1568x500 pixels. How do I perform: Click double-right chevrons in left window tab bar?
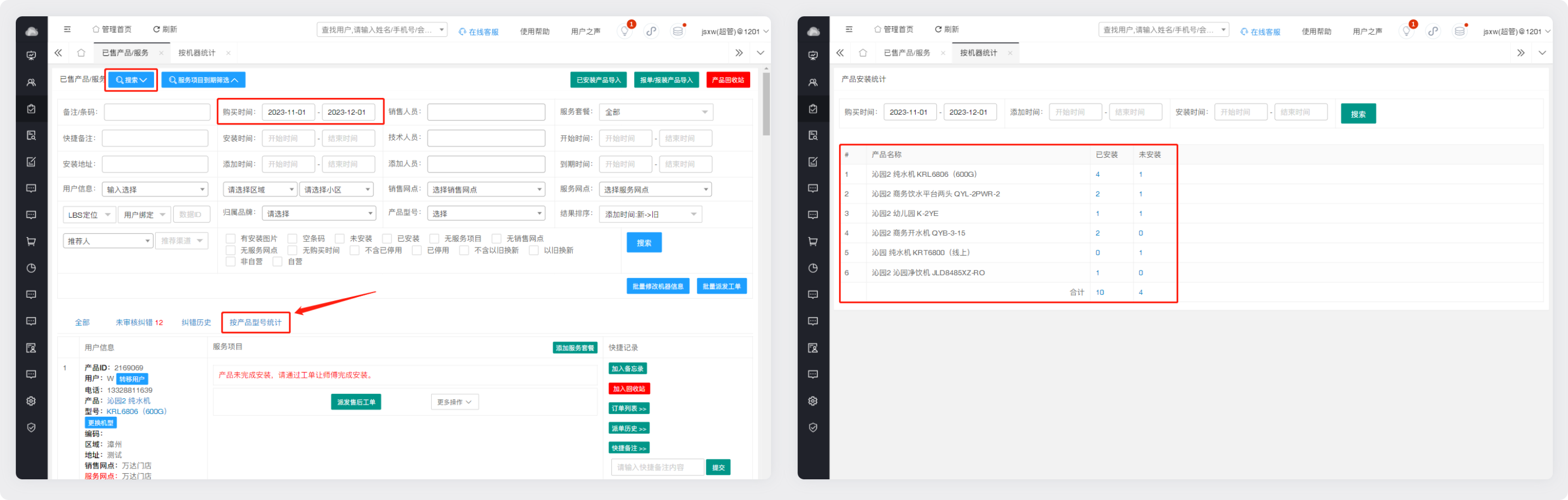739,53
